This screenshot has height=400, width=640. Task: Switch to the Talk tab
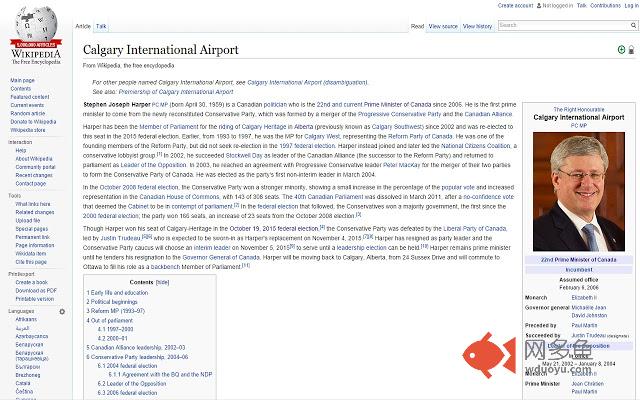click(x=101, y=26)
